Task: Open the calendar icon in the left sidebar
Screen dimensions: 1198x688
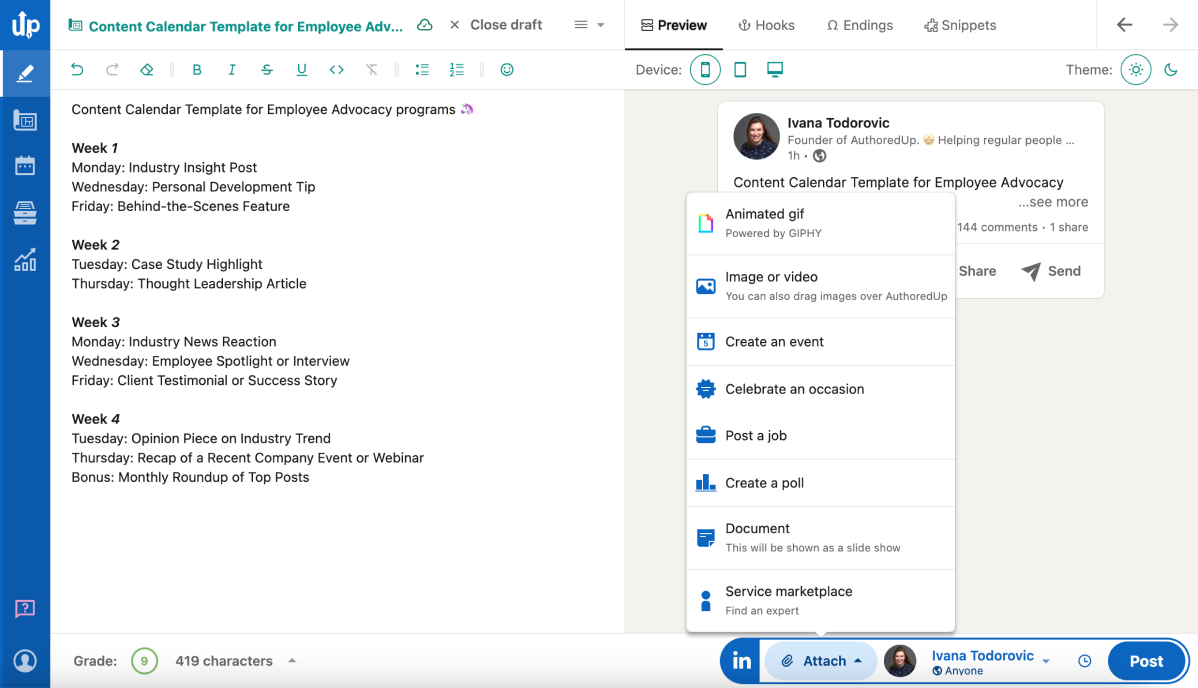Action: coord(25,166)
